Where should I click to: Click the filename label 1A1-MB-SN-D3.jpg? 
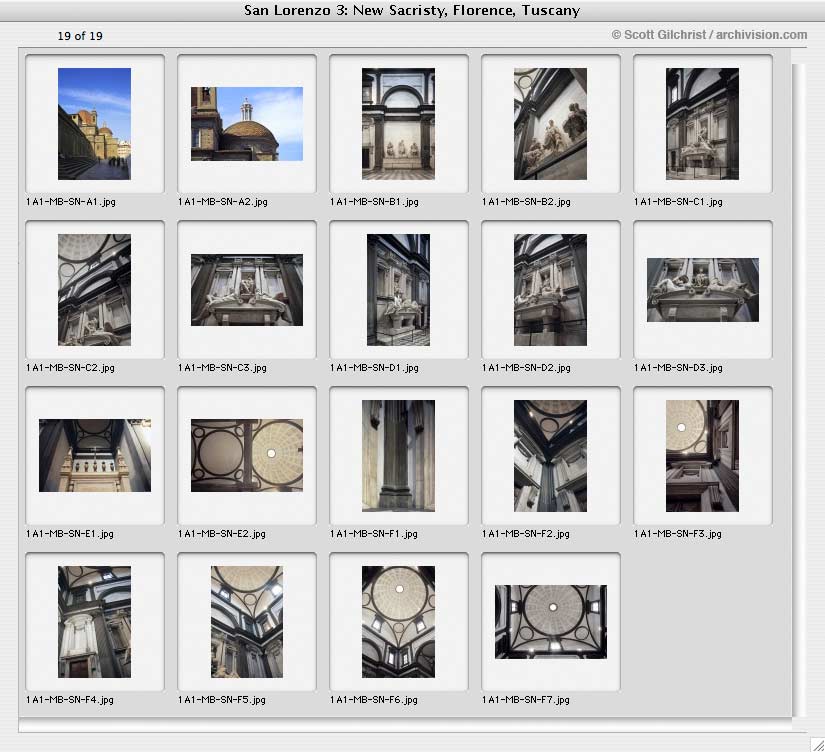pos(678,368)
